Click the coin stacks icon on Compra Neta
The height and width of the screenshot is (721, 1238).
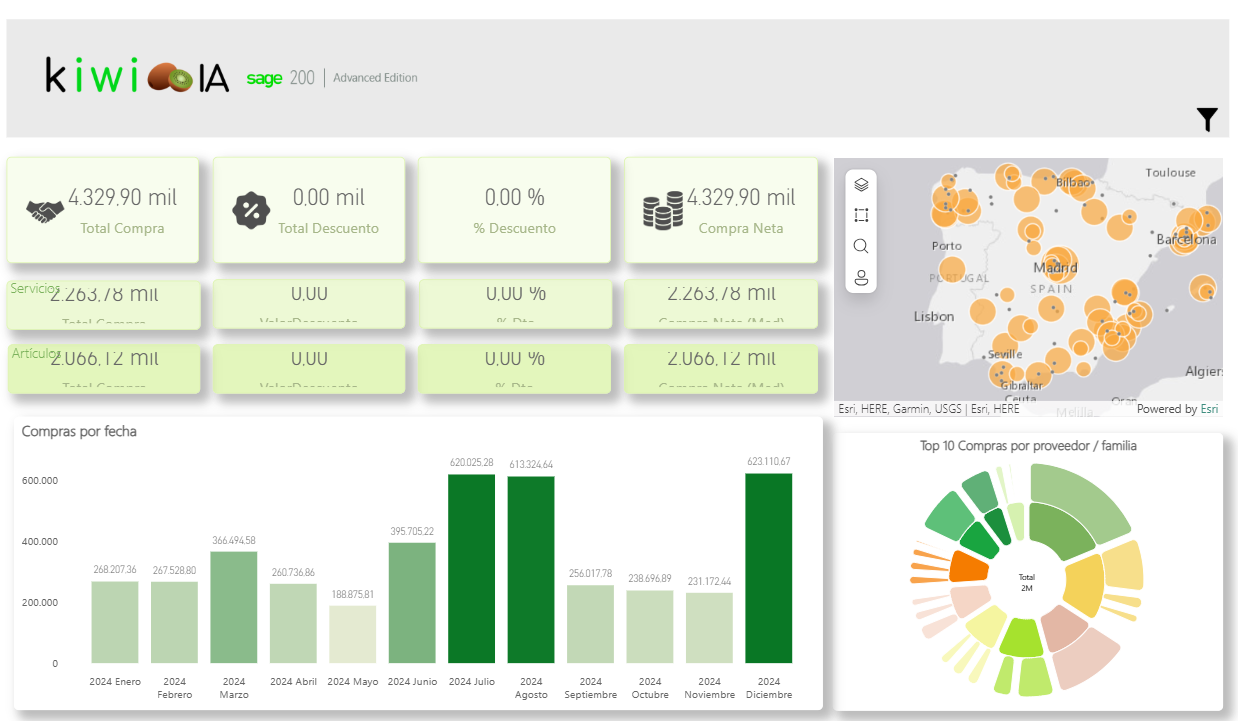[x=662, y=211]
